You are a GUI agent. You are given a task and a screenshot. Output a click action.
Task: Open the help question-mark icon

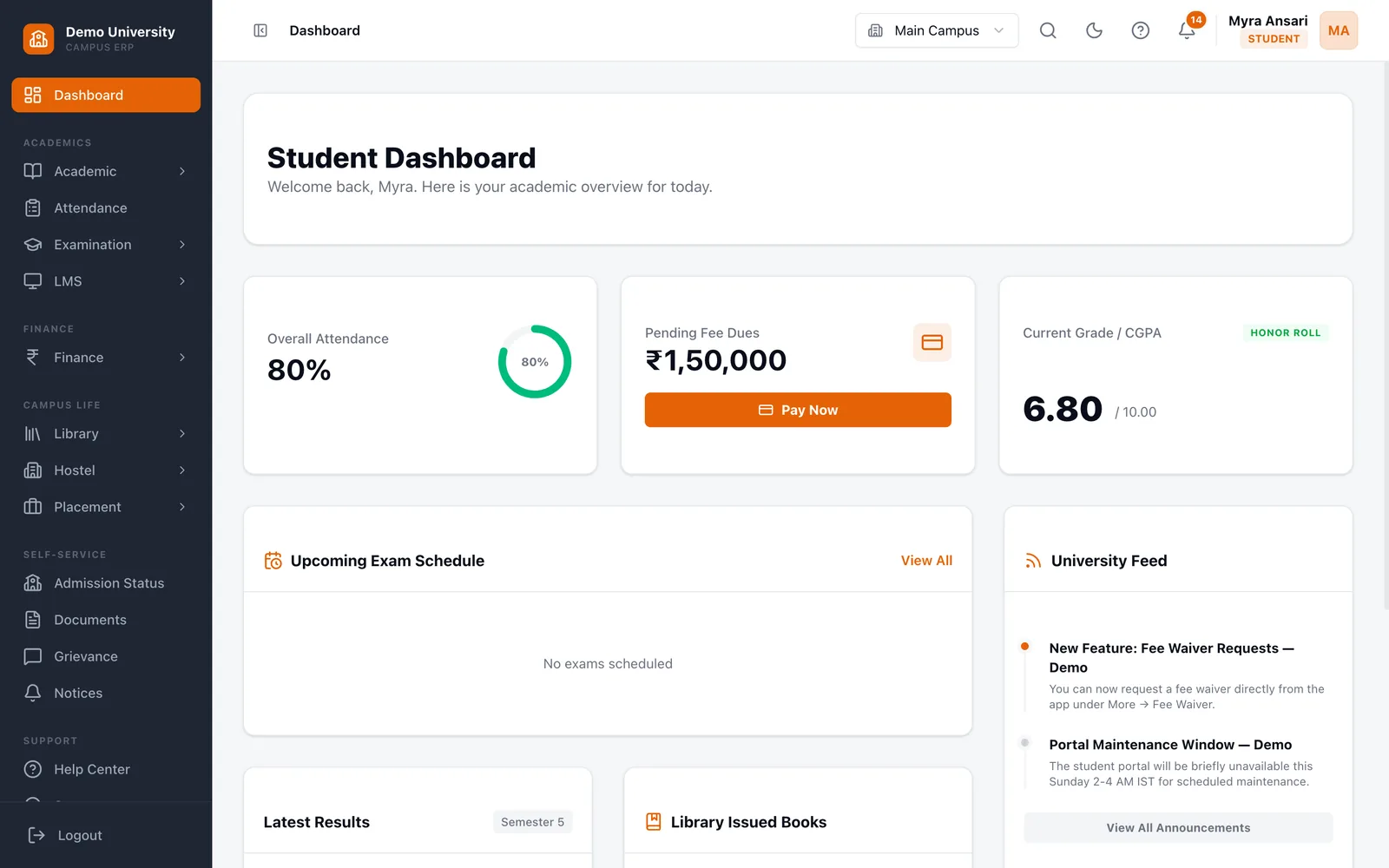[x=1141, y=30]
